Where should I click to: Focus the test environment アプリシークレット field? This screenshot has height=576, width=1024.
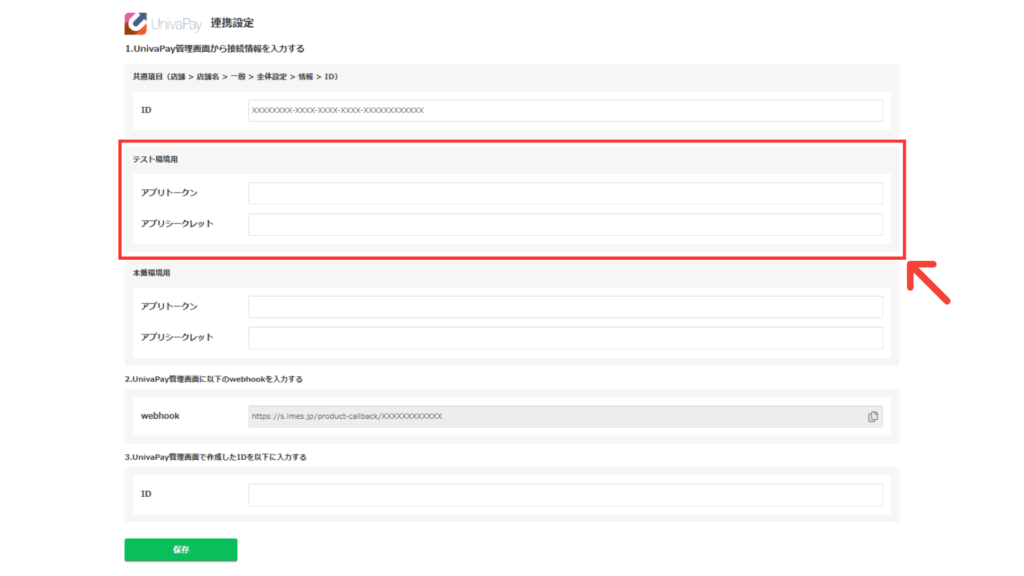(x=566, y=224)
